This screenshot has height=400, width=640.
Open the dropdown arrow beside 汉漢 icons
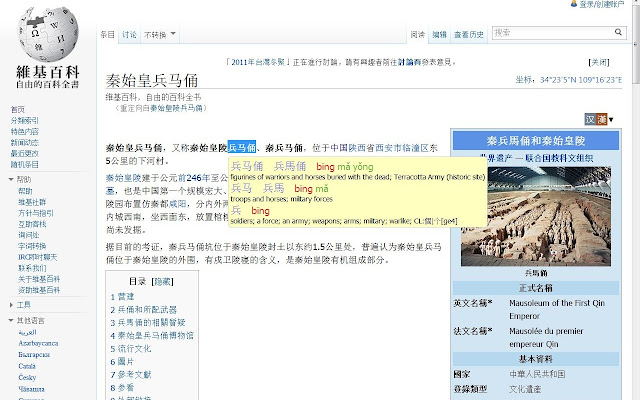point(611,120)
